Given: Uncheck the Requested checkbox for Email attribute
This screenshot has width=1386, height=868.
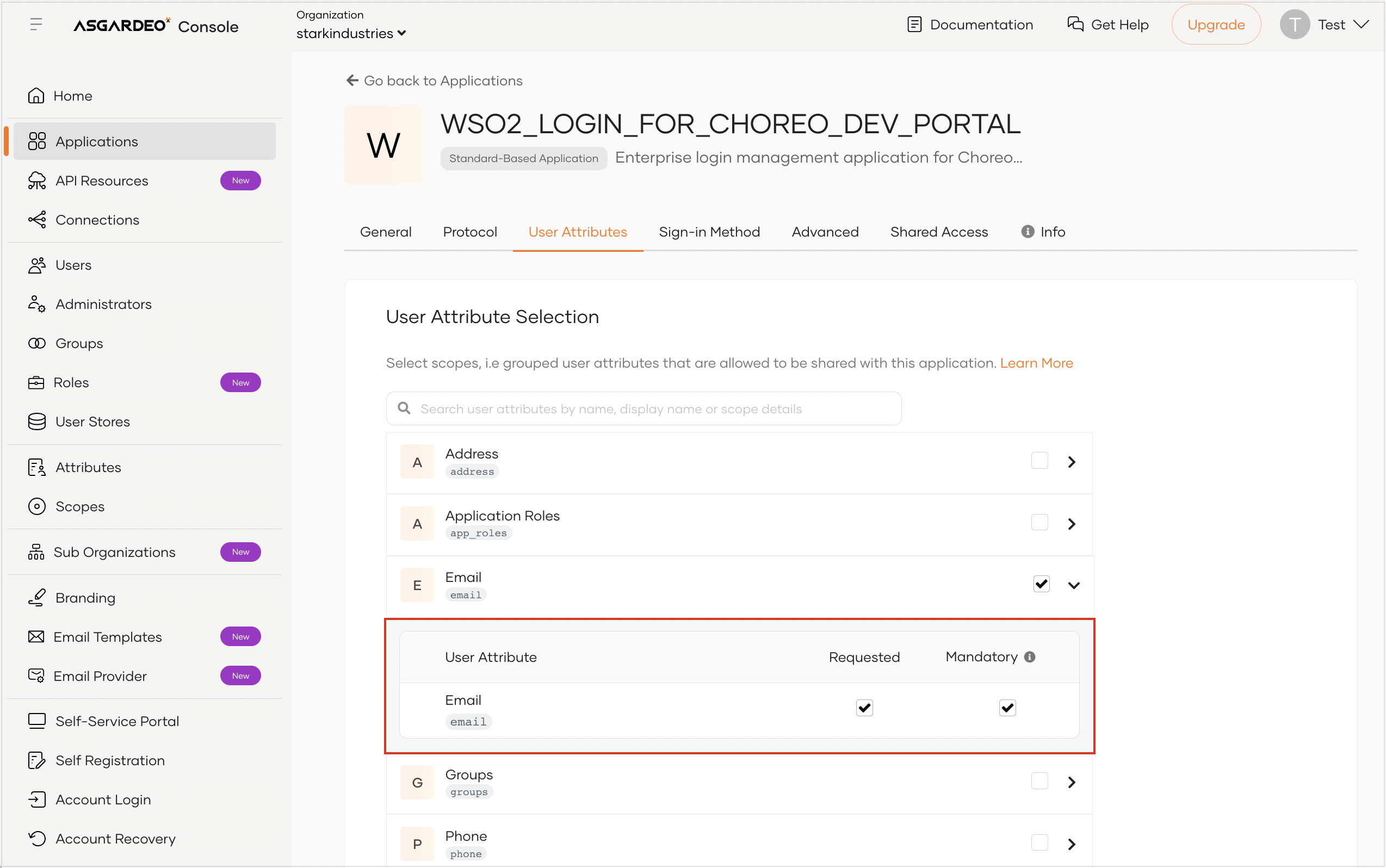Looking at the screenshot, I should (x=865, y=708).
